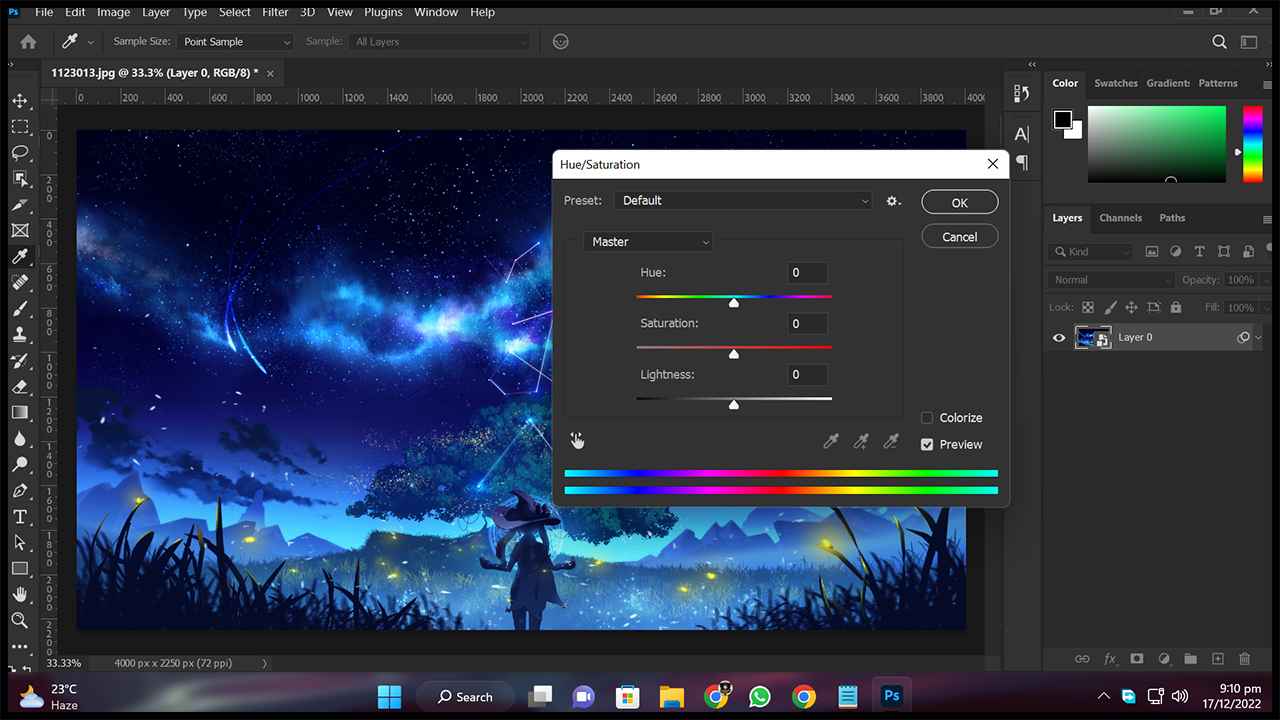This screenshot has height=720, width=1280.
Task: Click the Create new group folder icon
Action: (x=1190, y=659)
